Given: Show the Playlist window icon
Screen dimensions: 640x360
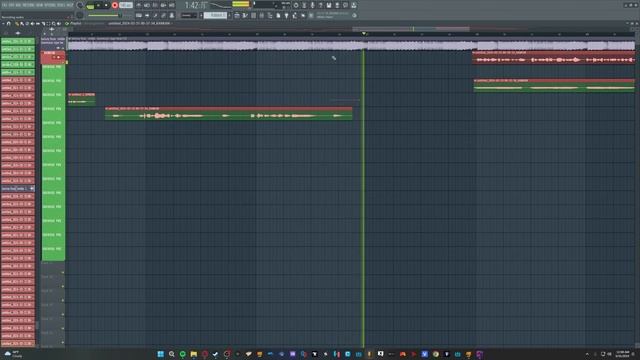Looking at the screenshot, I should 236,15.
